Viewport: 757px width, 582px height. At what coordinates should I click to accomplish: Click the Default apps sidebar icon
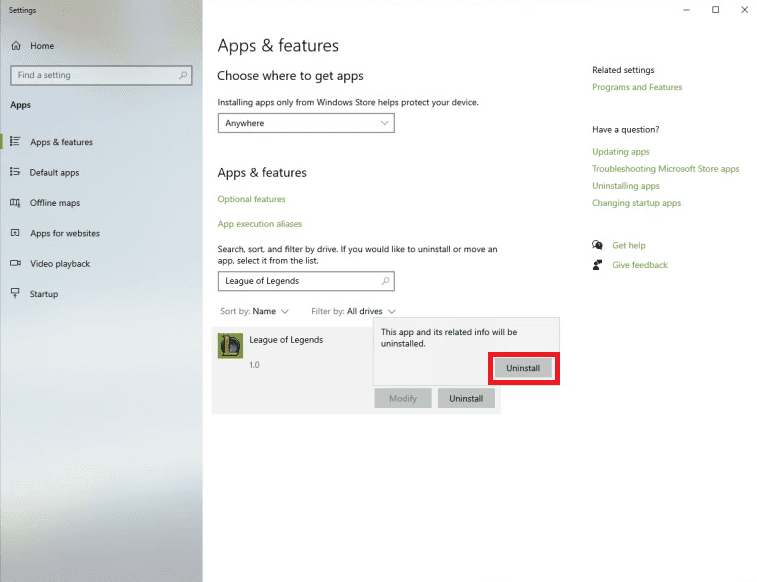15,172
